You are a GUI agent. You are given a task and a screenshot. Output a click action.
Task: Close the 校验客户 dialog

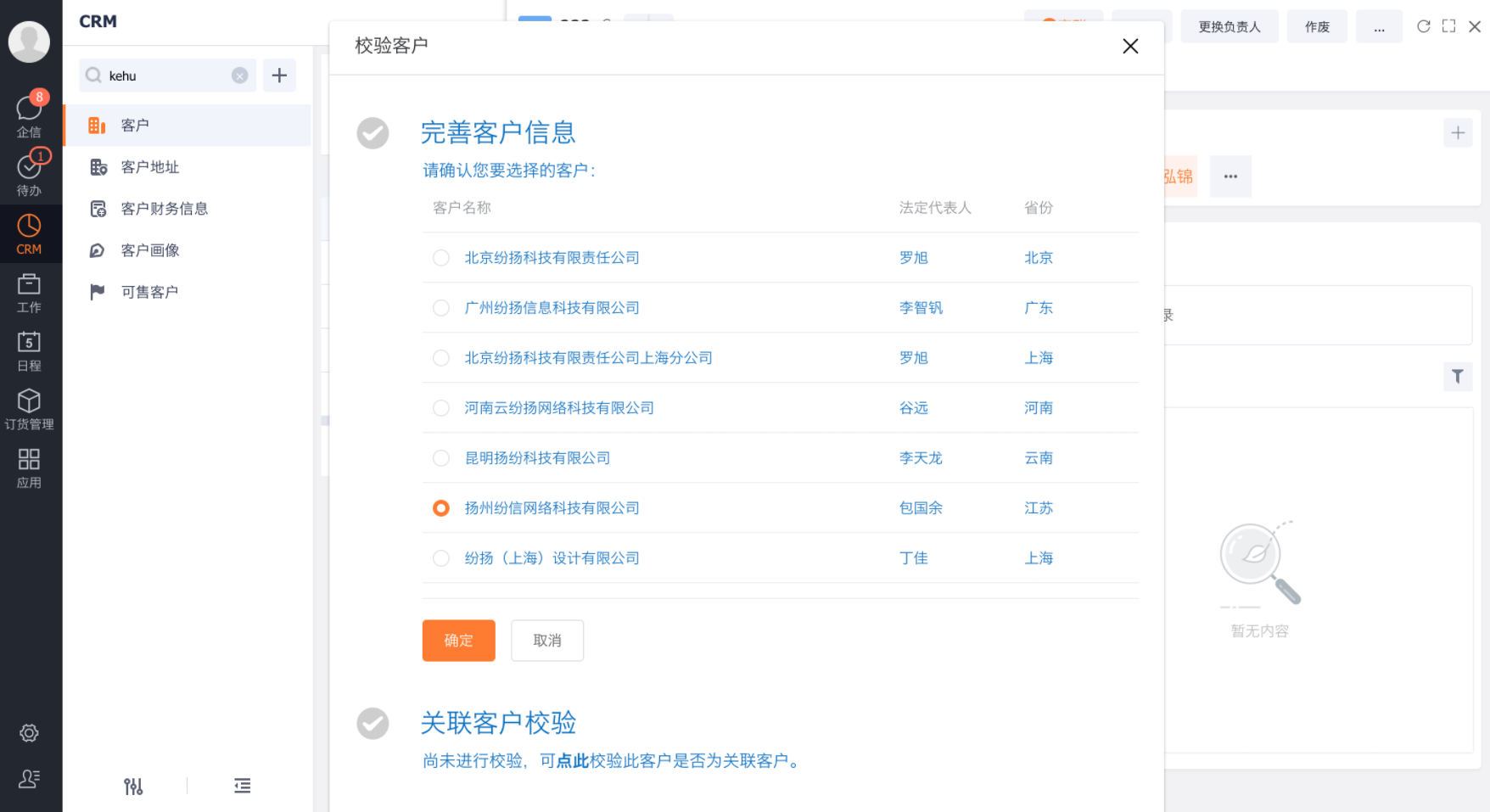tap(1130, 46)
